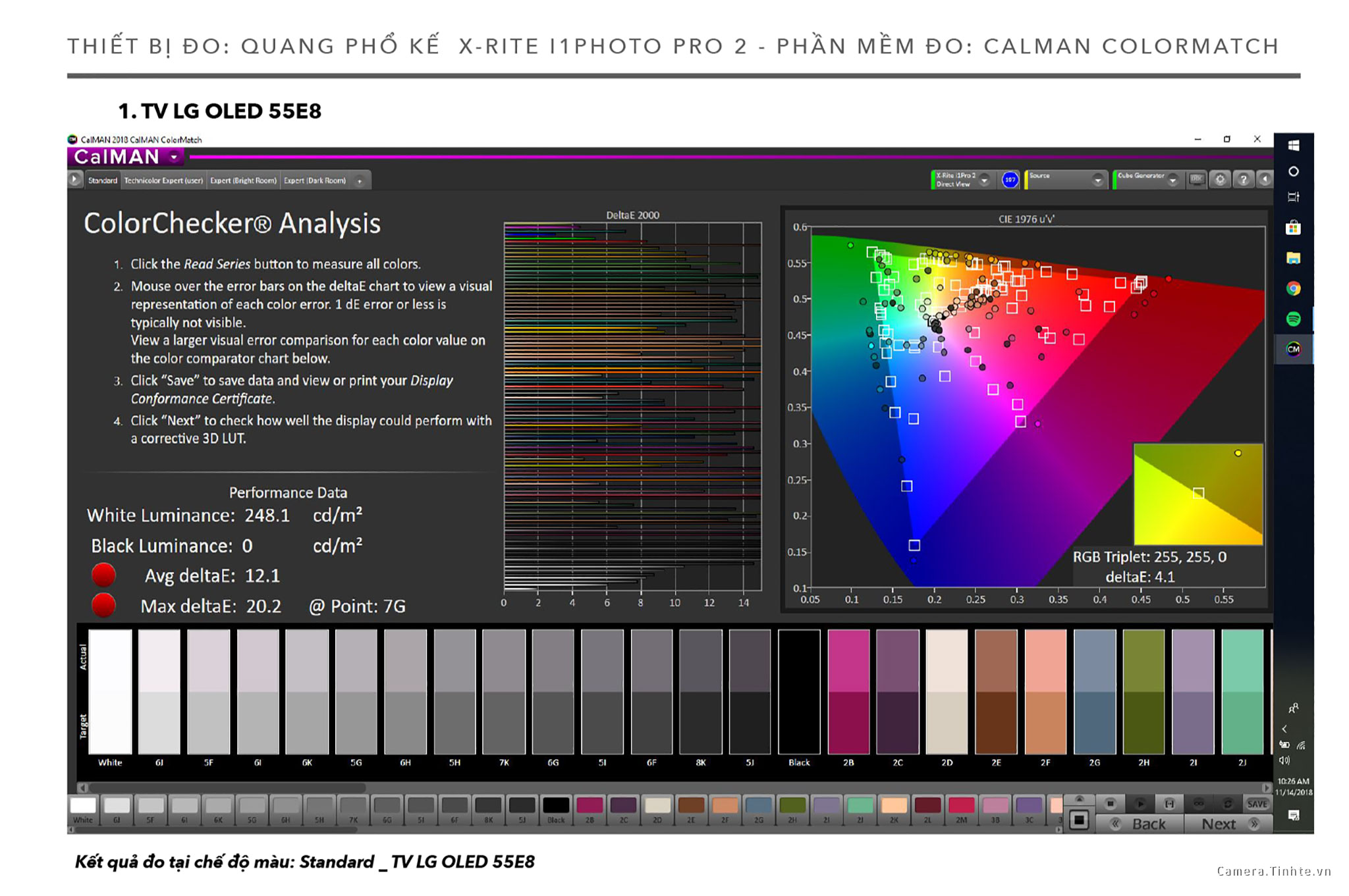Click the White Luminance value 248.1
1349x896 pixels.
267,515
